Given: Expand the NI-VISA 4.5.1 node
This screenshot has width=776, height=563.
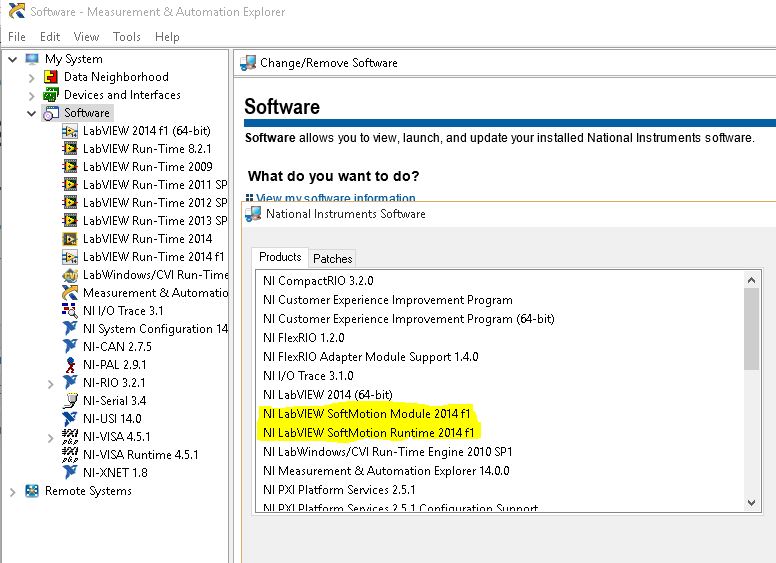Looking at the screenshot, I should coord(50,437).
